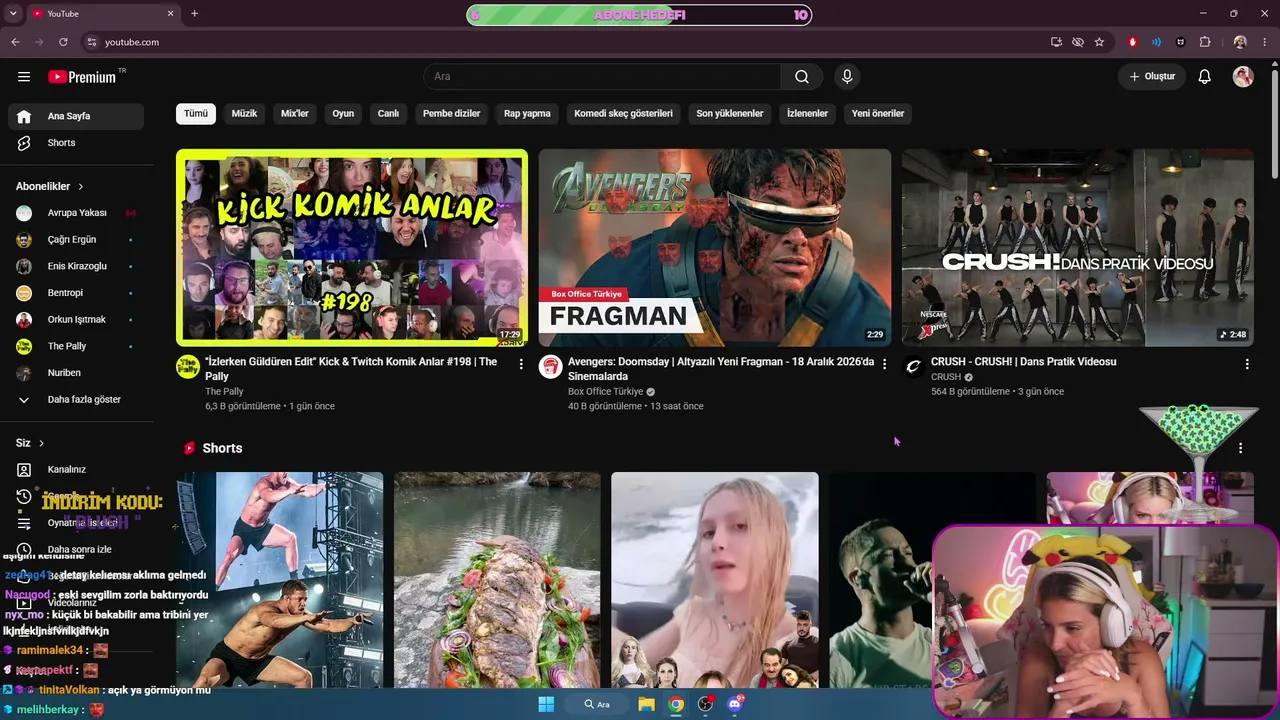Play the Kick Komik Anlar #198 thumbnail
The height and width of the screenshot is (720, 1280).
[x=352, y=248]
